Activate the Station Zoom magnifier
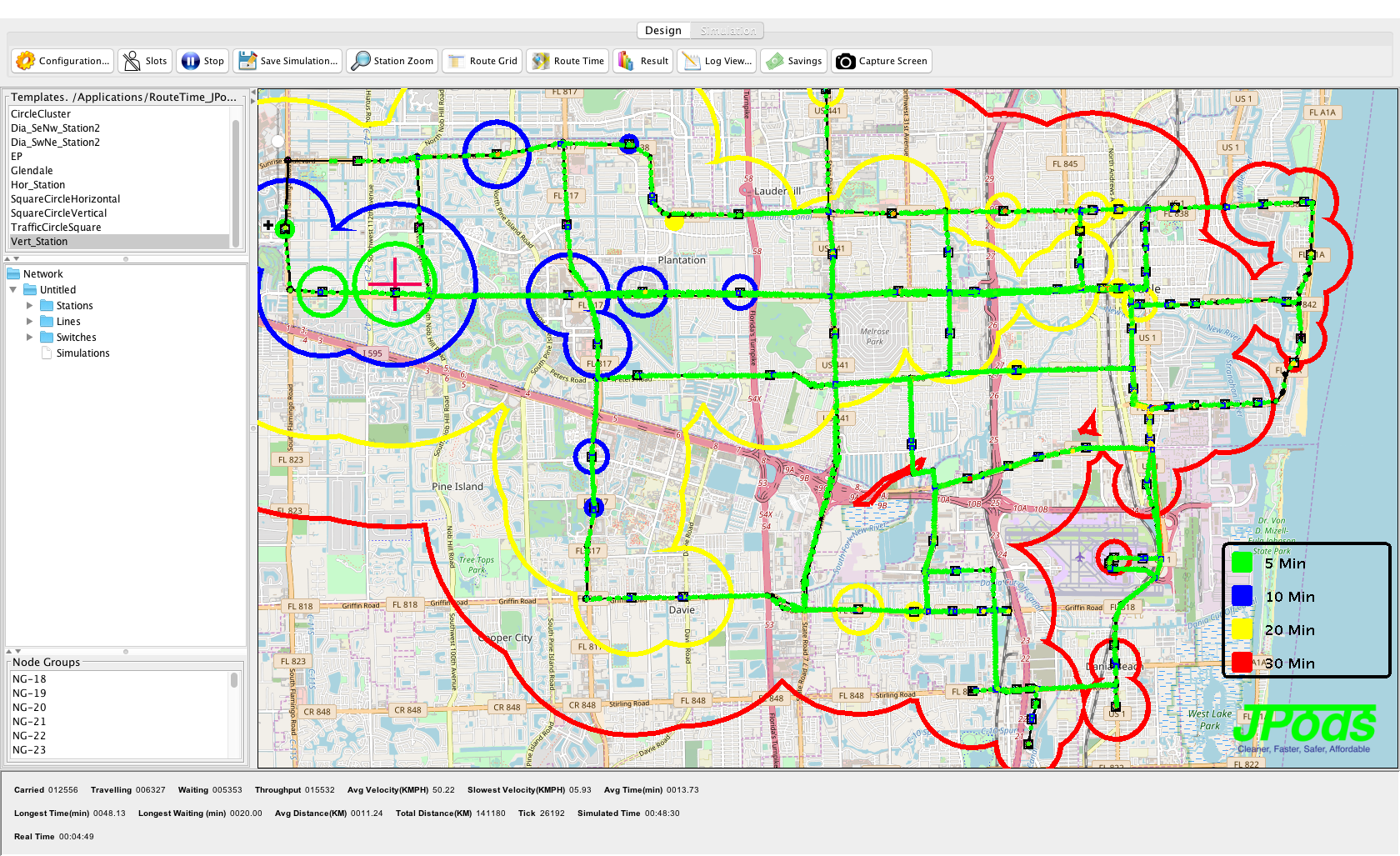The width and height of the screenshot is (1400, 856). click(x=361, y=61)
